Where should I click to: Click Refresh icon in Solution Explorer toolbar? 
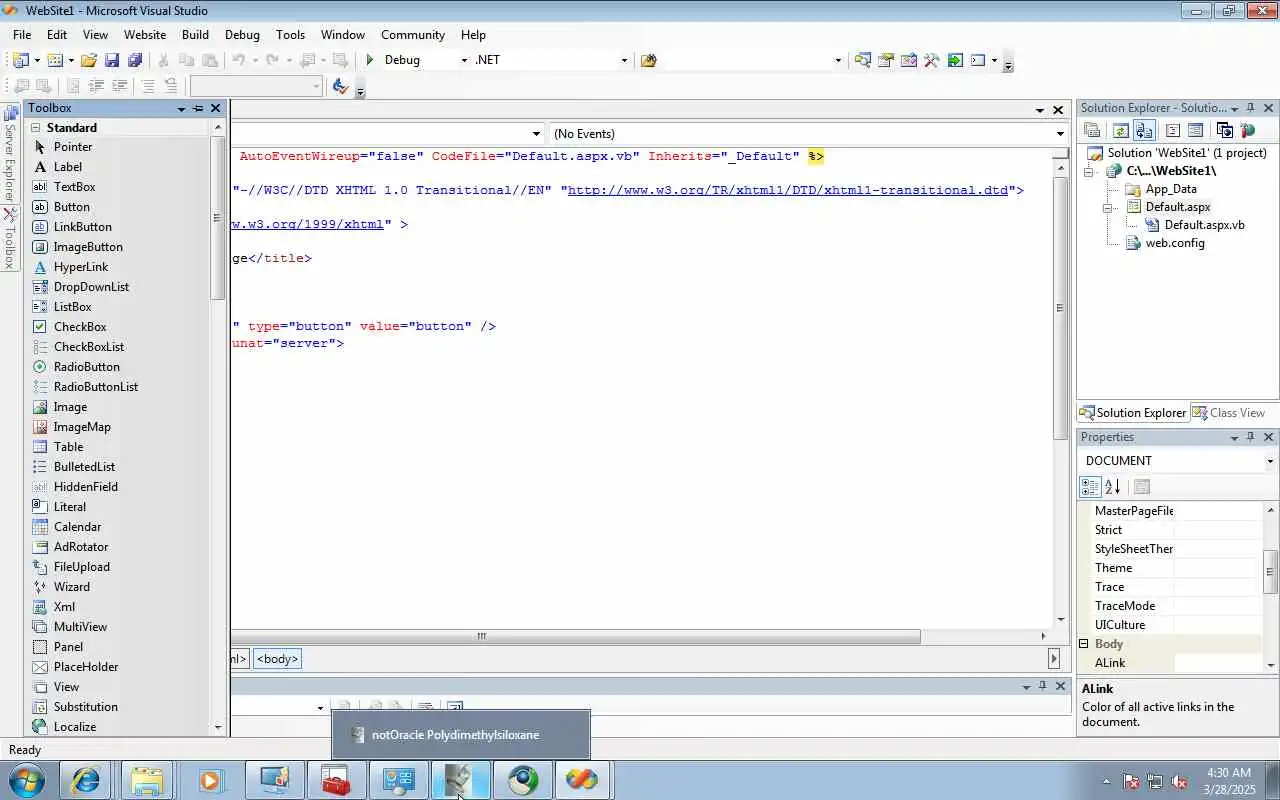(1121, 130)
